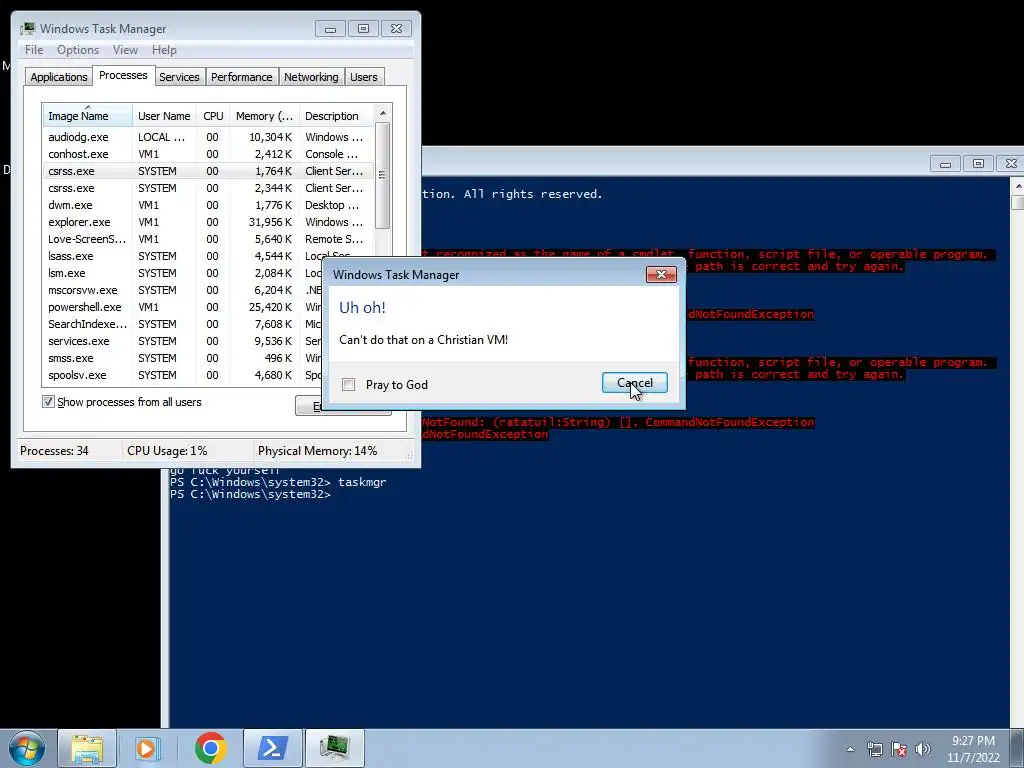Viewport: 1024px width, 768px height.
Task: Sort by User Name column header
Action: [x=164, y=116]
